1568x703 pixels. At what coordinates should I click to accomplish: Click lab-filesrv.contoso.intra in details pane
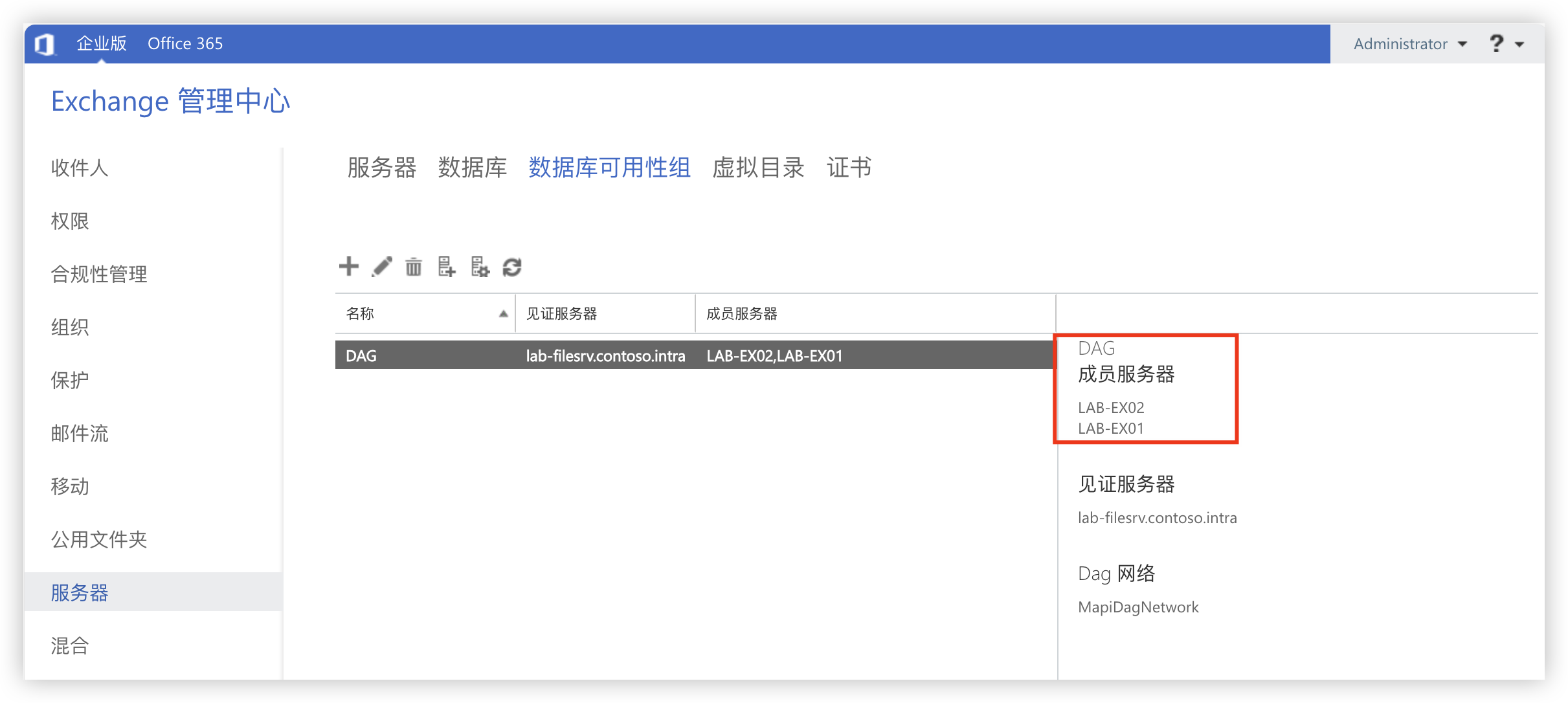coord(1158,518)
